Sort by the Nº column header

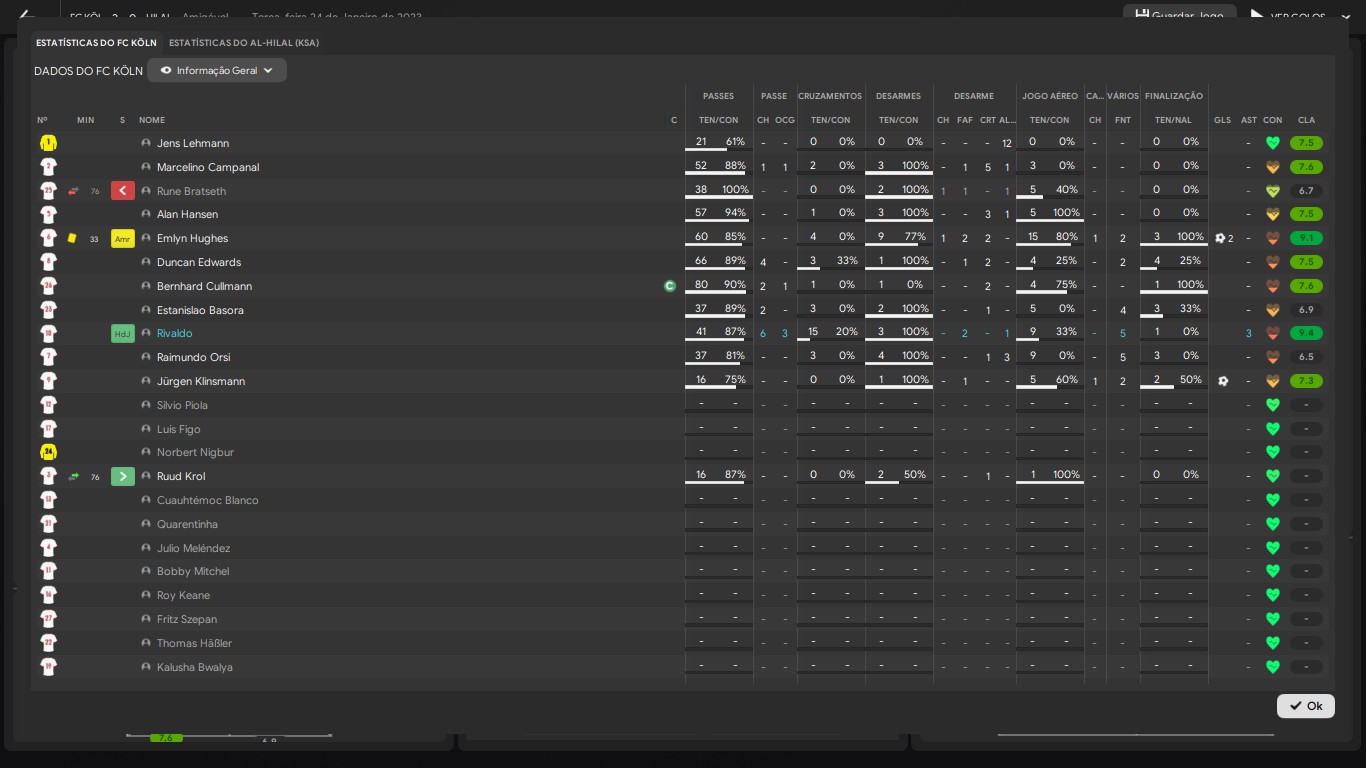click(42, 120)
